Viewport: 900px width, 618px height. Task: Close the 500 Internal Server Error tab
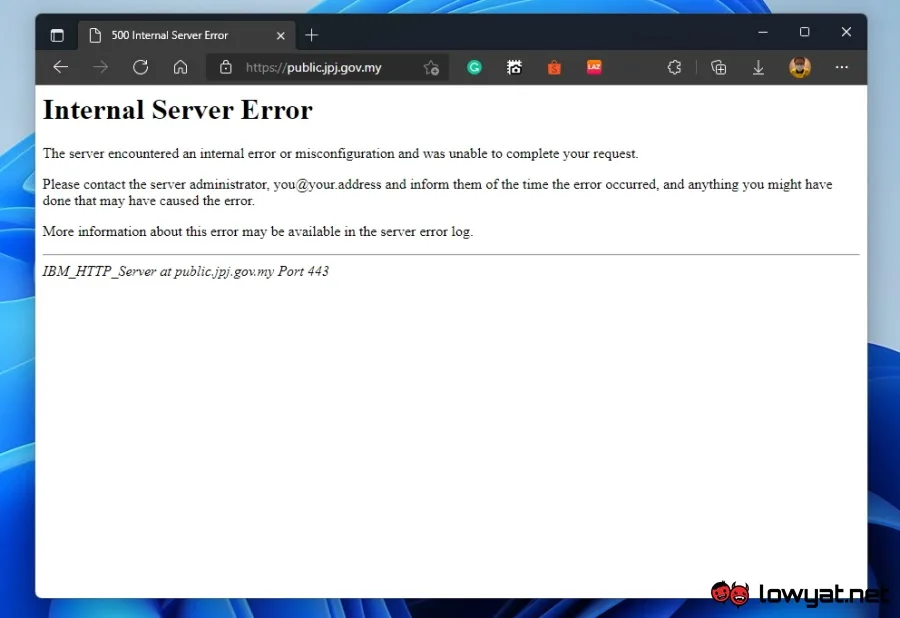click(281, 36)
